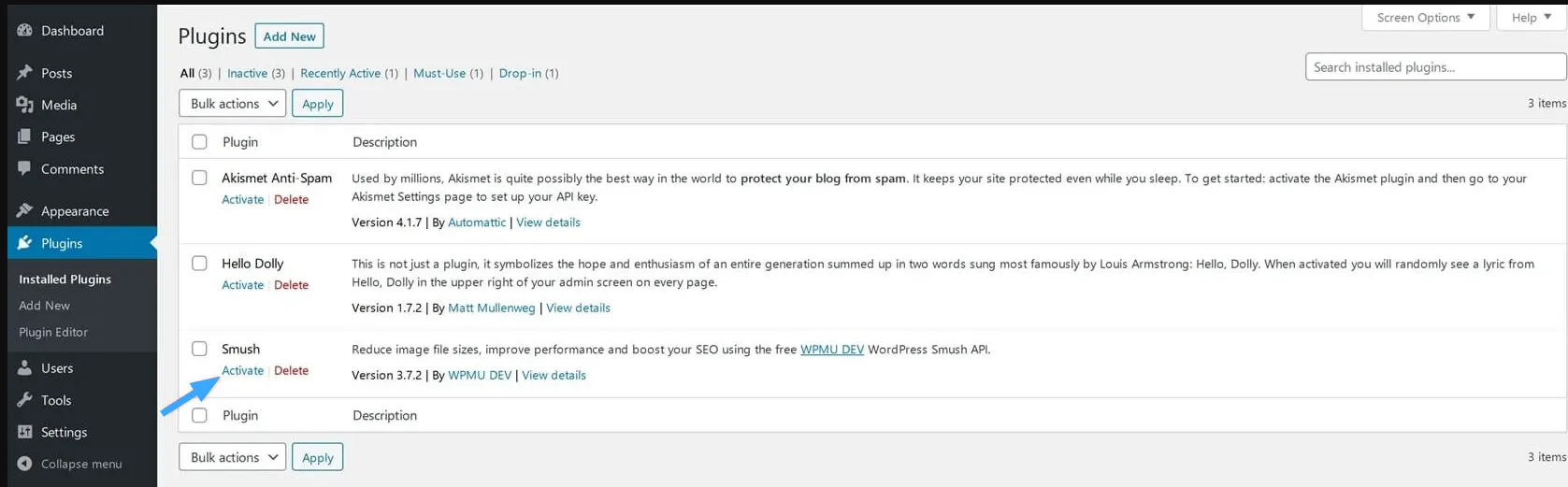Filter plugins by the Inactive tab

click(247, 73)
